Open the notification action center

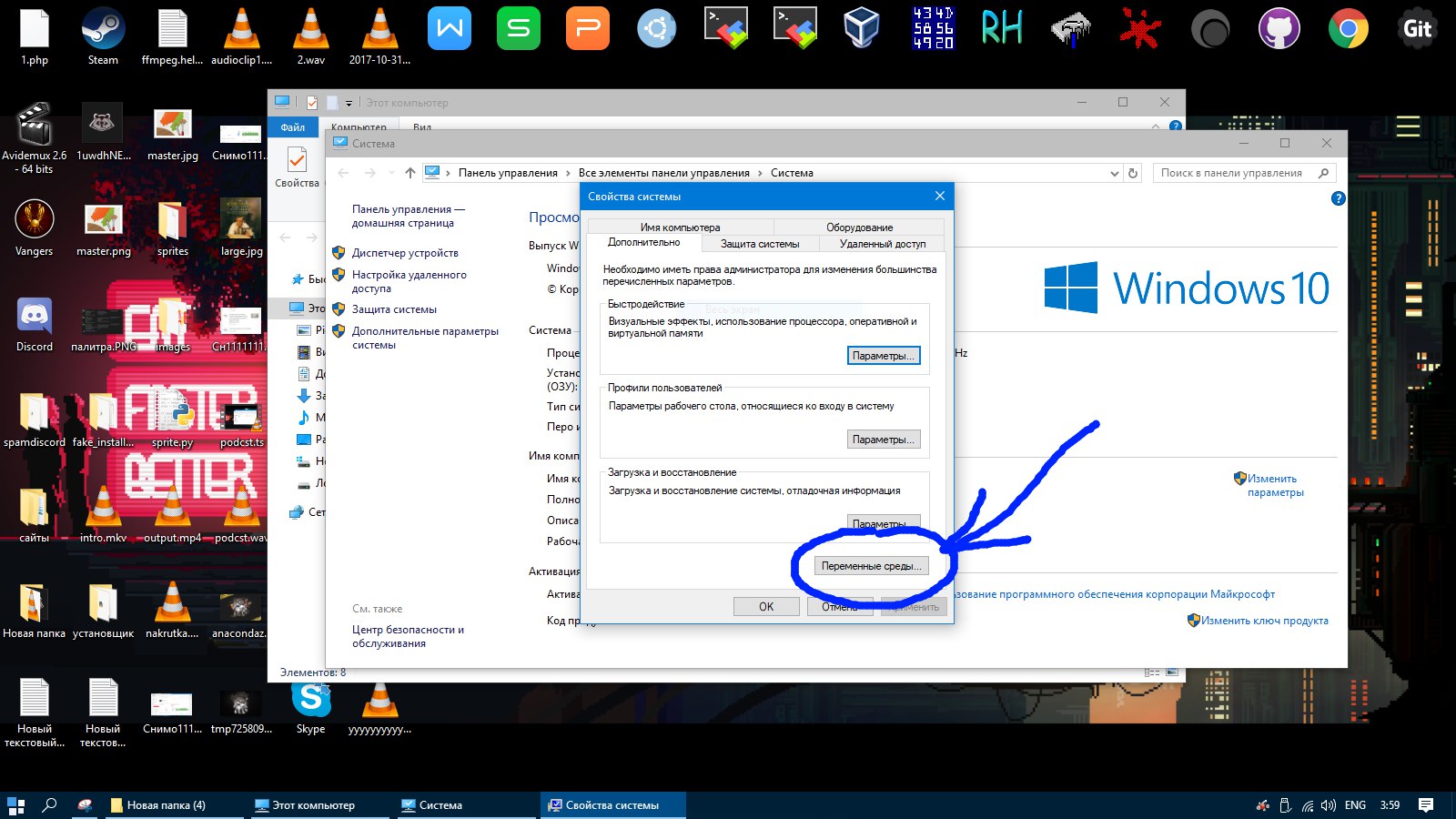pos(1426,805)
